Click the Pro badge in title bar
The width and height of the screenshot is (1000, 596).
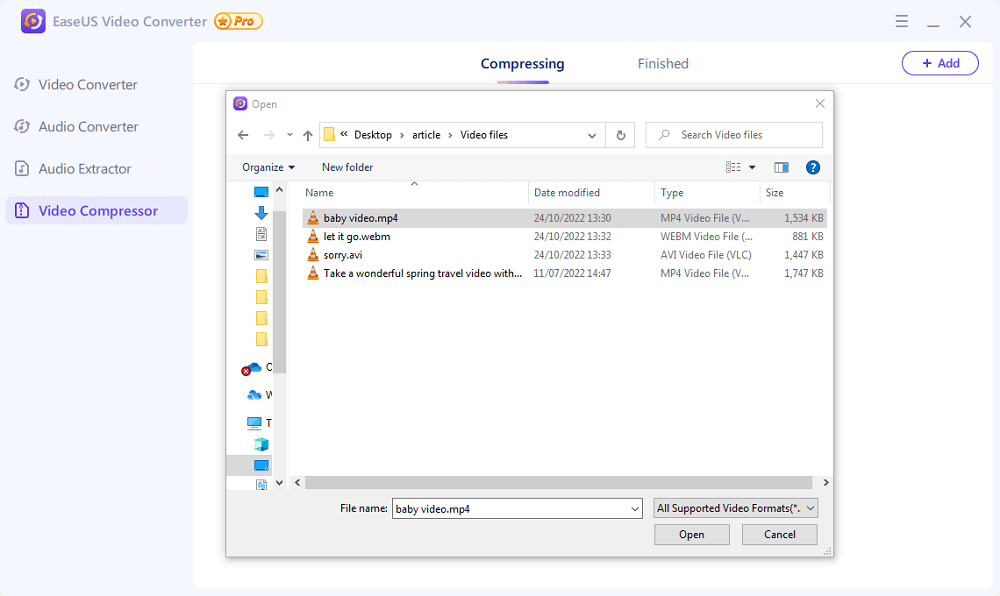239,21
